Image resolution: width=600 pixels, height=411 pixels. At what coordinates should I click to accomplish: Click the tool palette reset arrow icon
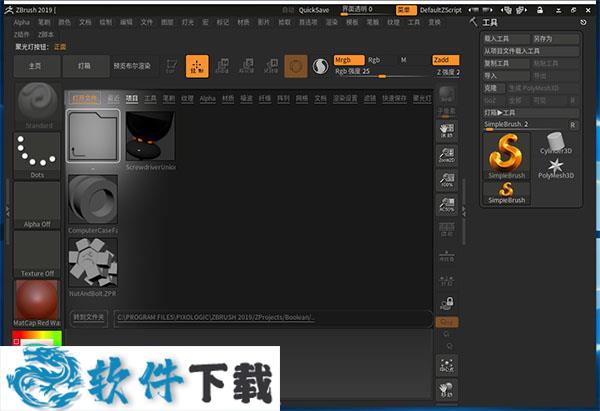click(x=583, y=23)
